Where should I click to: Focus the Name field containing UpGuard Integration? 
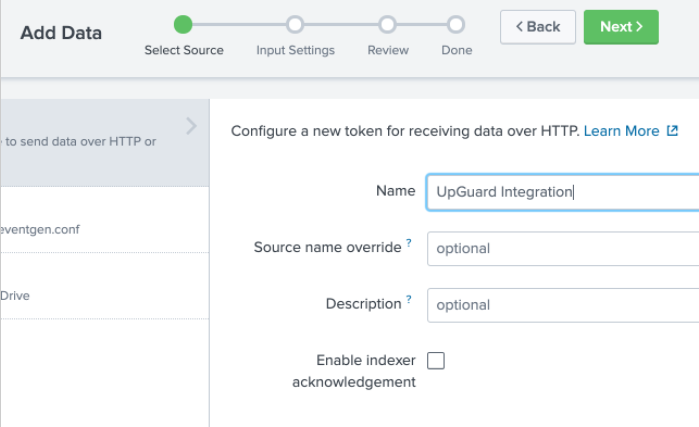[562, 192]
